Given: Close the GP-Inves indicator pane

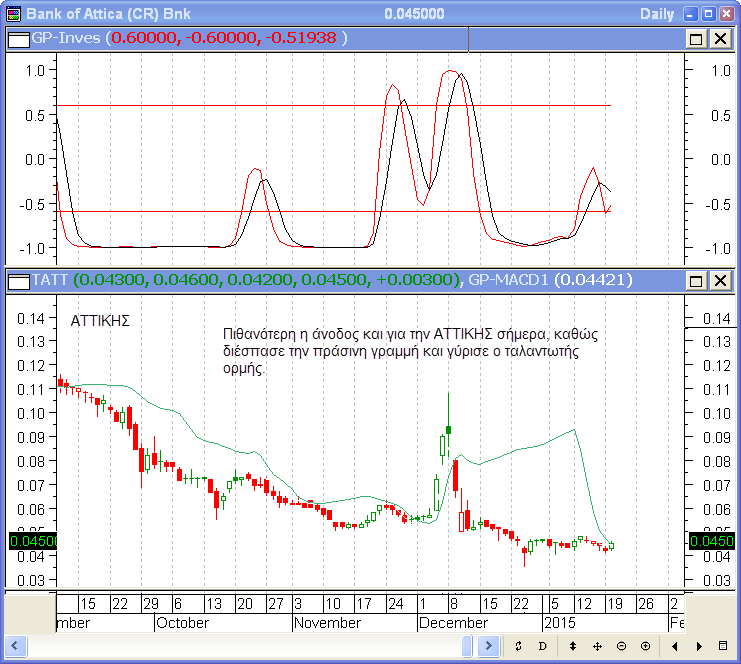Looking at the screenshot, I should 720,39.
